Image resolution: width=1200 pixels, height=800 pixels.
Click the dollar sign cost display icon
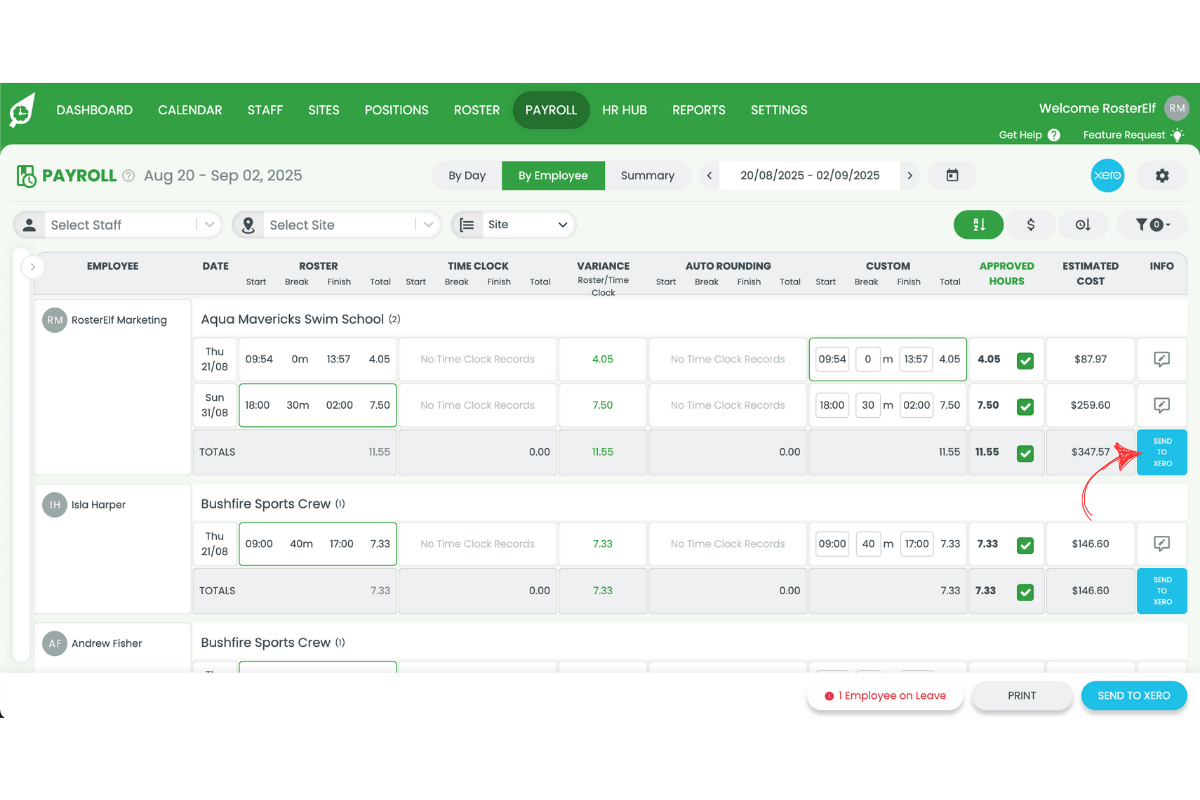[x=1031, y=225]
